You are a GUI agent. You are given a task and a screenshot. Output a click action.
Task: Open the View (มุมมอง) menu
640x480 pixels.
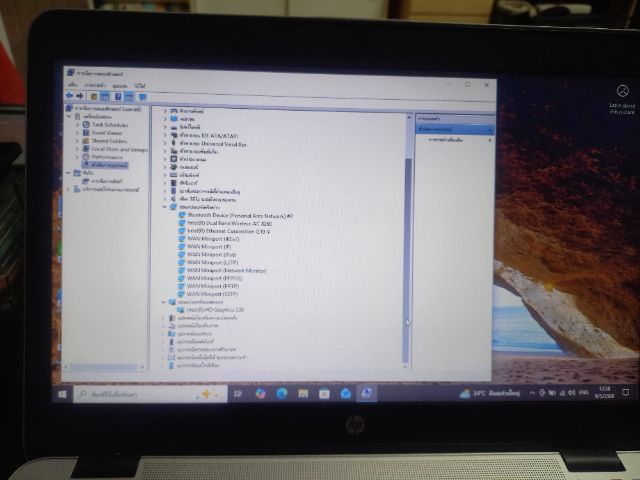(120, 86)
